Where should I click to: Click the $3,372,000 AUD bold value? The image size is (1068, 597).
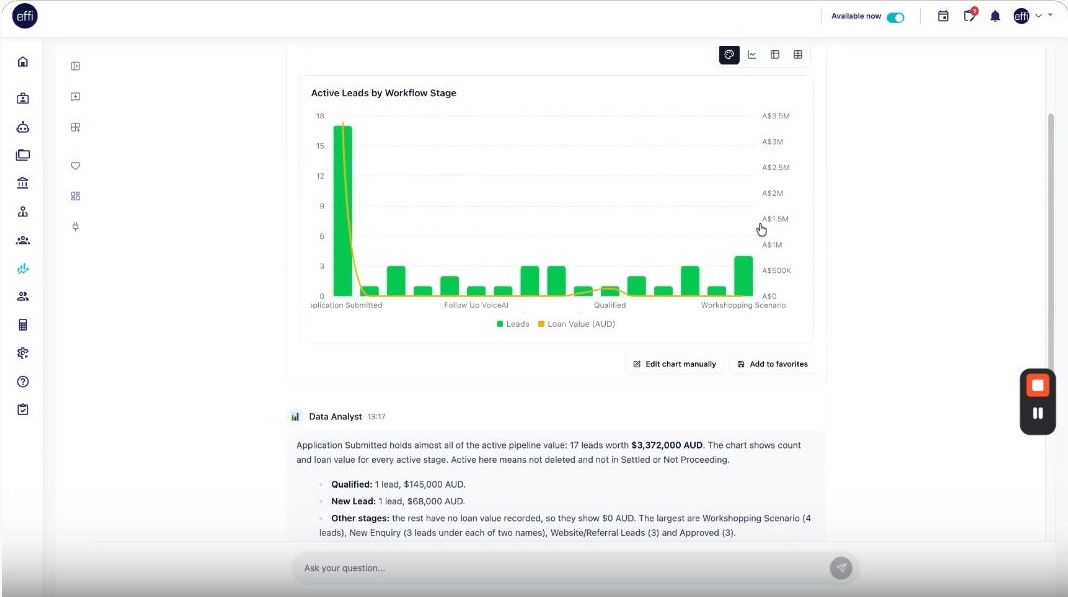pyautogui.click(x=666, y=446)
